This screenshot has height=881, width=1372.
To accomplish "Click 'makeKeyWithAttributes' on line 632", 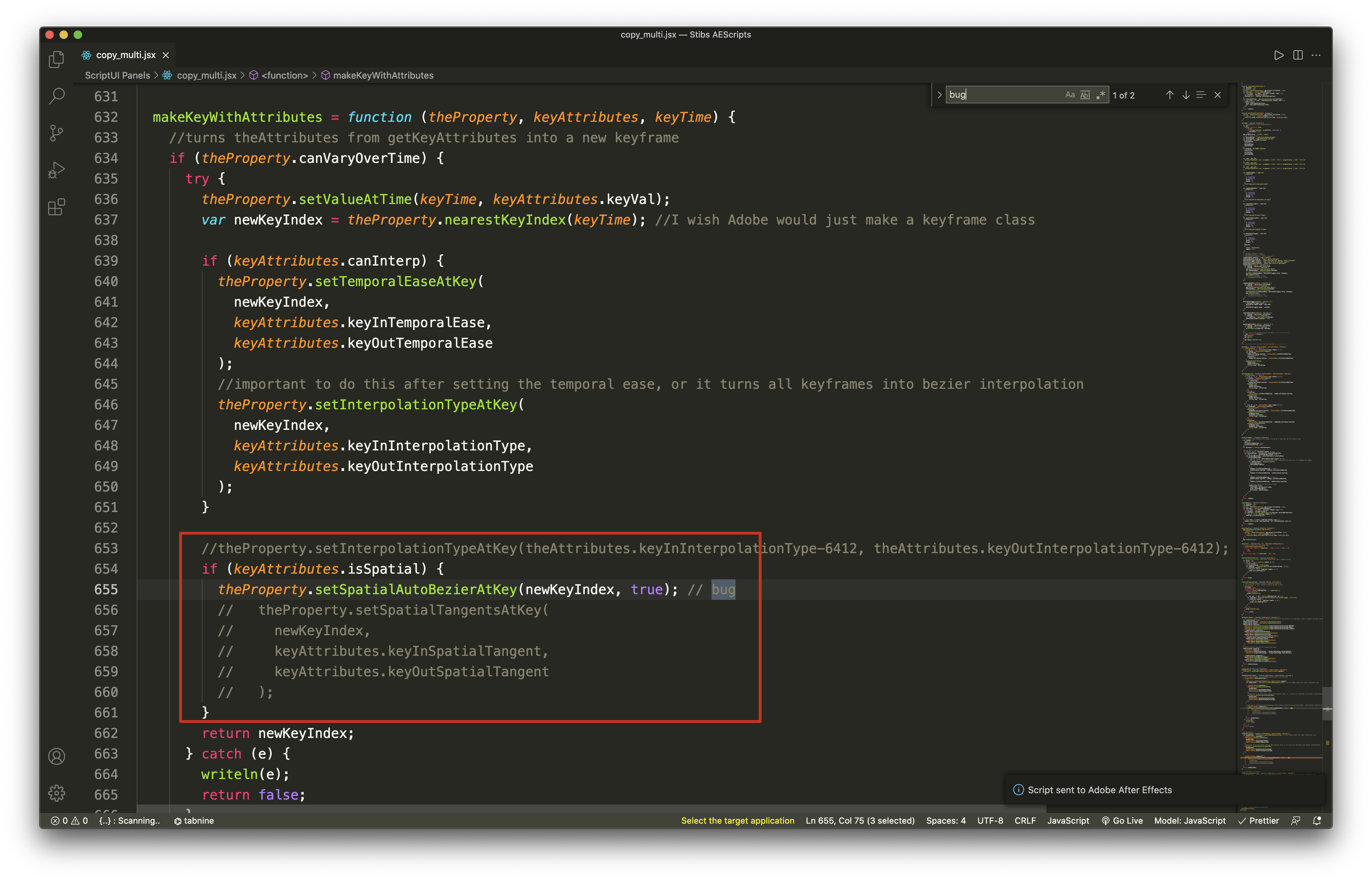I will [x=237, y=117].
